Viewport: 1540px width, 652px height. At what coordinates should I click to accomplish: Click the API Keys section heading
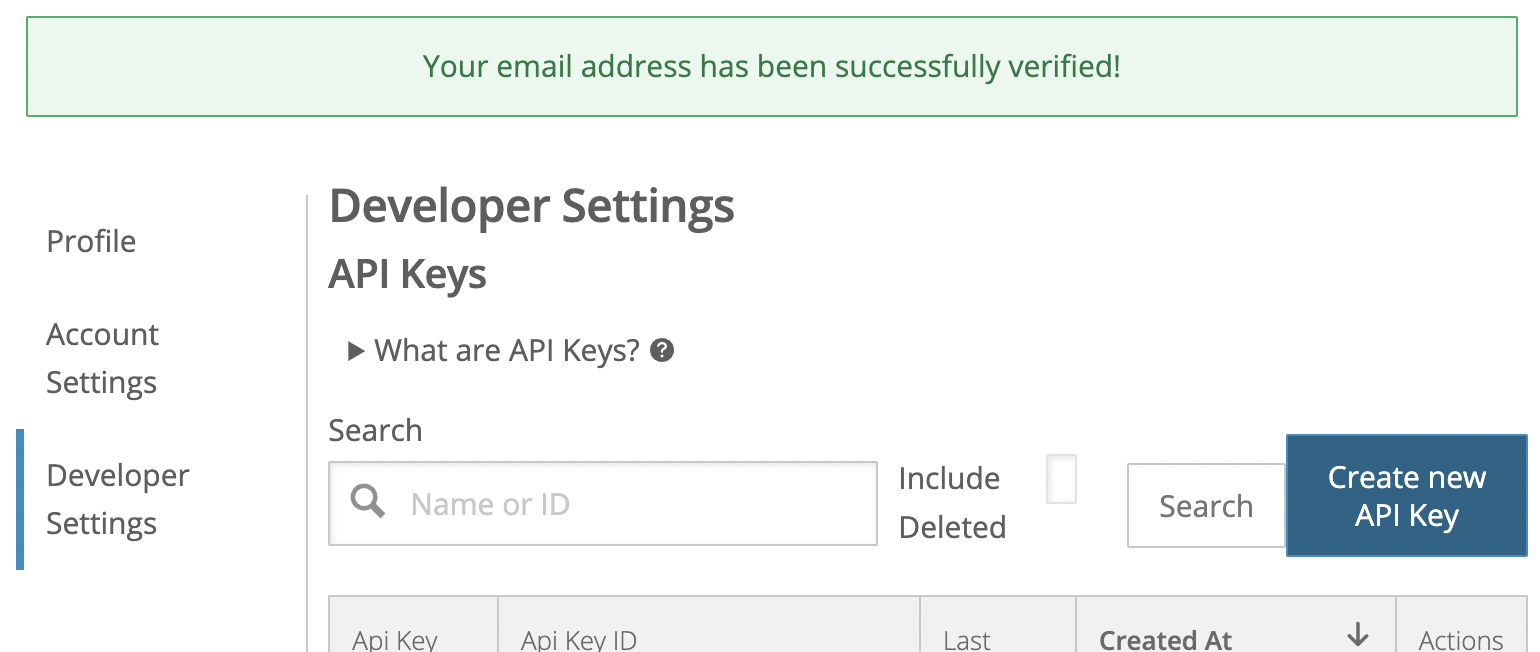coord(407,274)
